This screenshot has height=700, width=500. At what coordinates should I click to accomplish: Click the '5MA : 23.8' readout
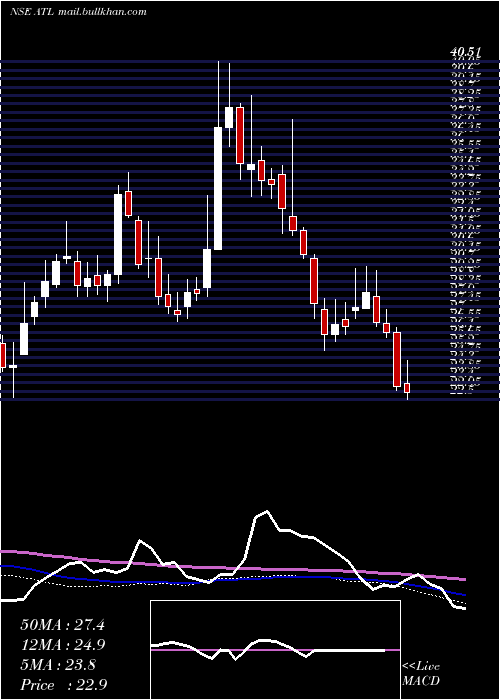pos(58,665)
